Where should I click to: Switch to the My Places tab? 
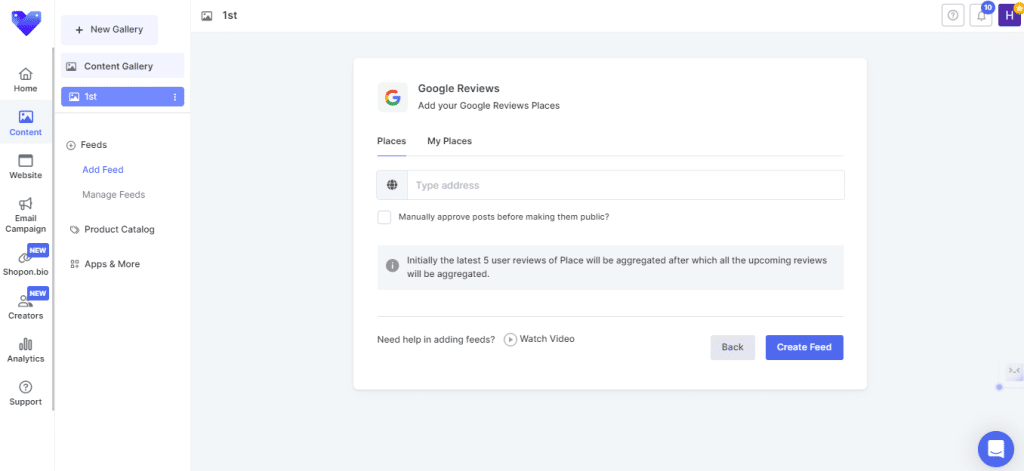coord(449,141)
